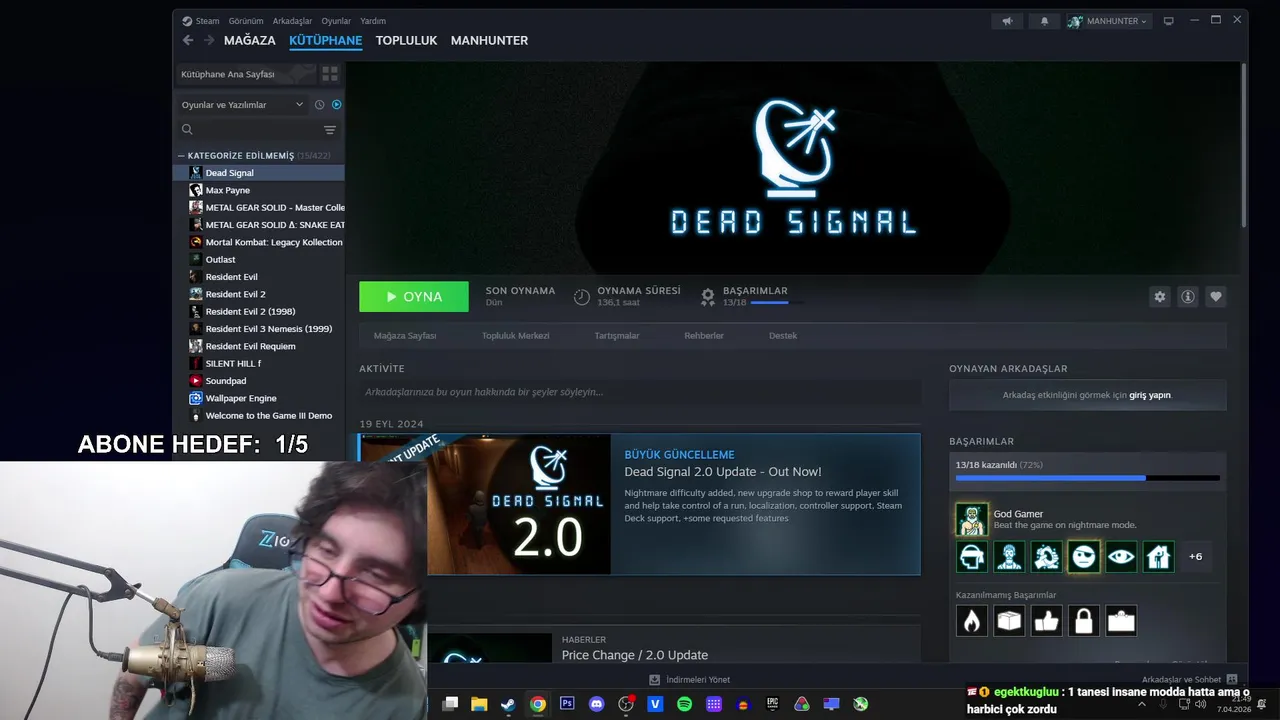Click the green OYNA play button

(x=414, y=297)
